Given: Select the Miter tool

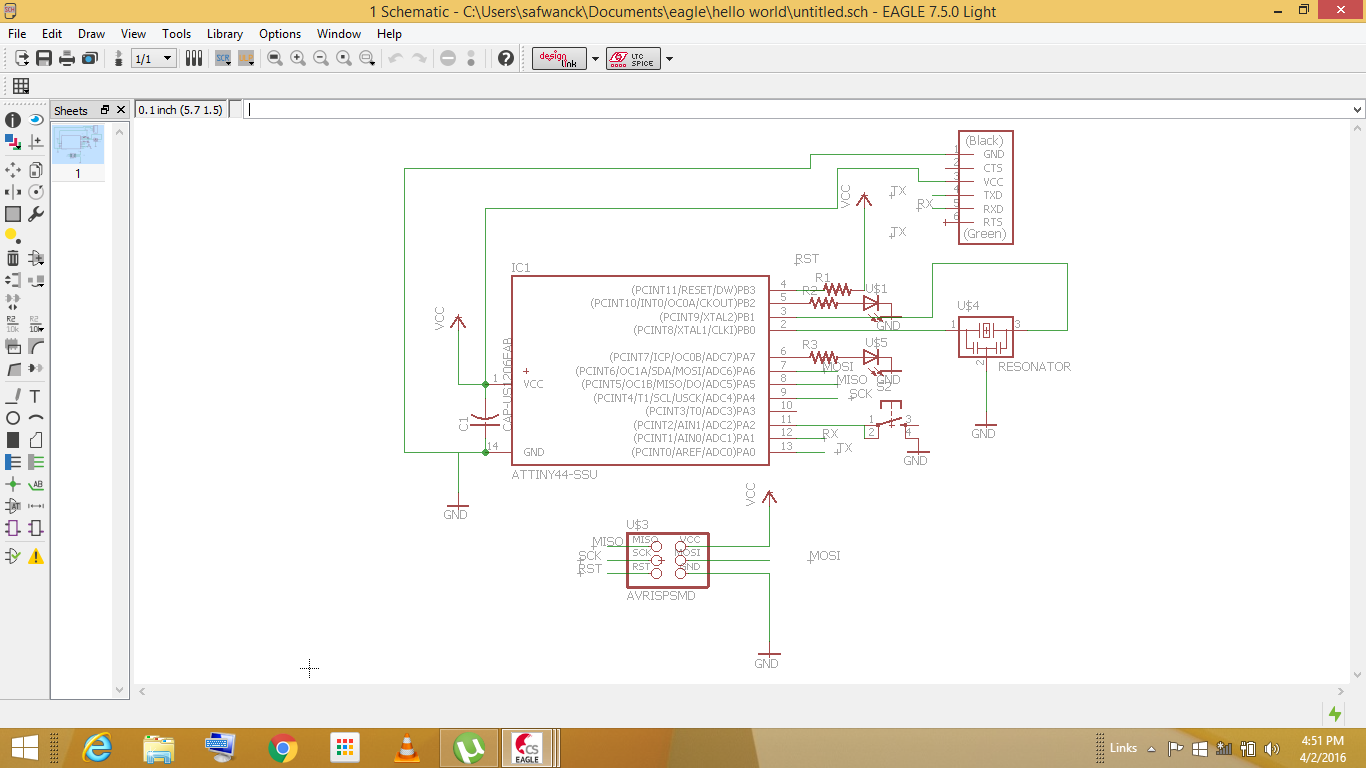Looking at the screenshot, I should (36, 346).
